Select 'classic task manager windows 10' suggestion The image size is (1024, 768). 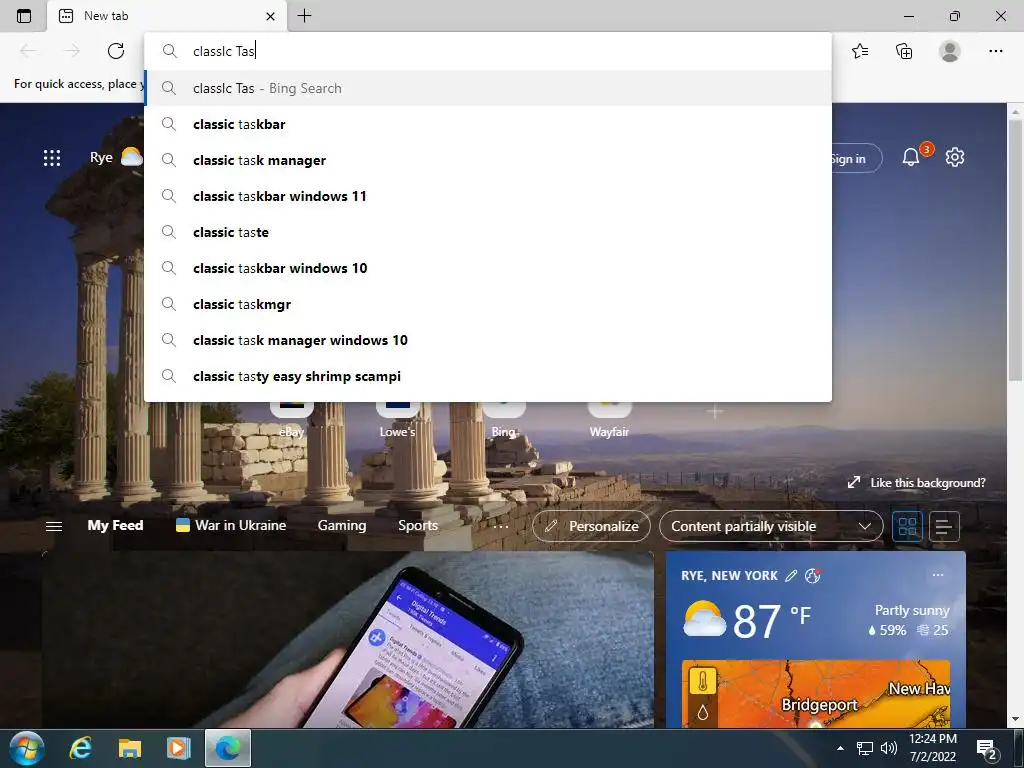487,340
